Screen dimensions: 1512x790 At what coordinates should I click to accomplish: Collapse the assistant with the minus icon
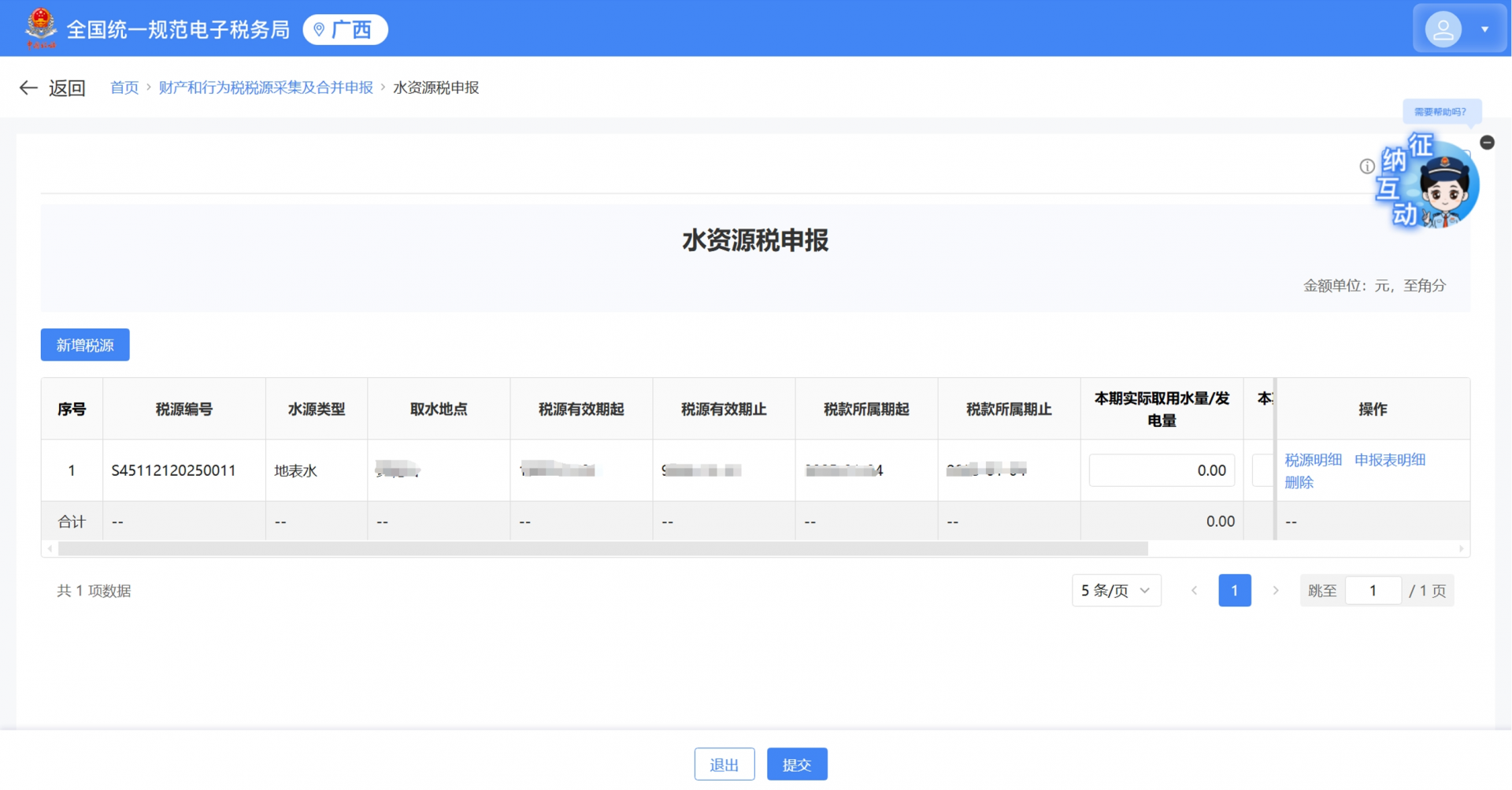[x=1487, y=143]
